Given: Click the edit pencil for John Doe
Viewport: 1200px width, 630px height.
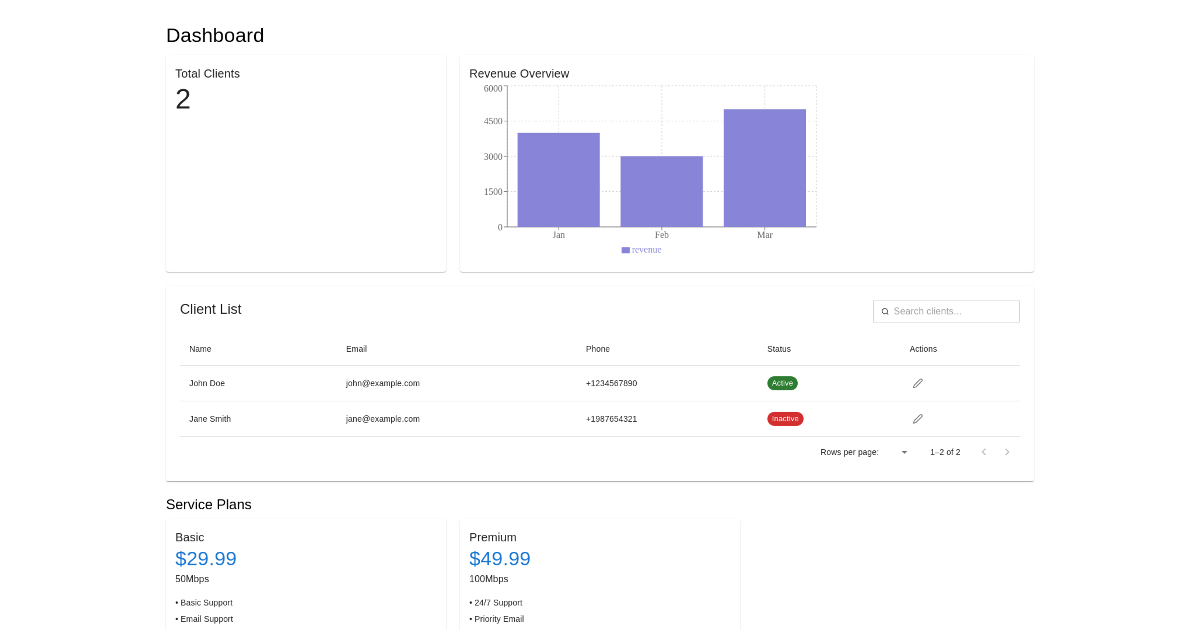Looking at the screenshot, I should coord(917,383).
